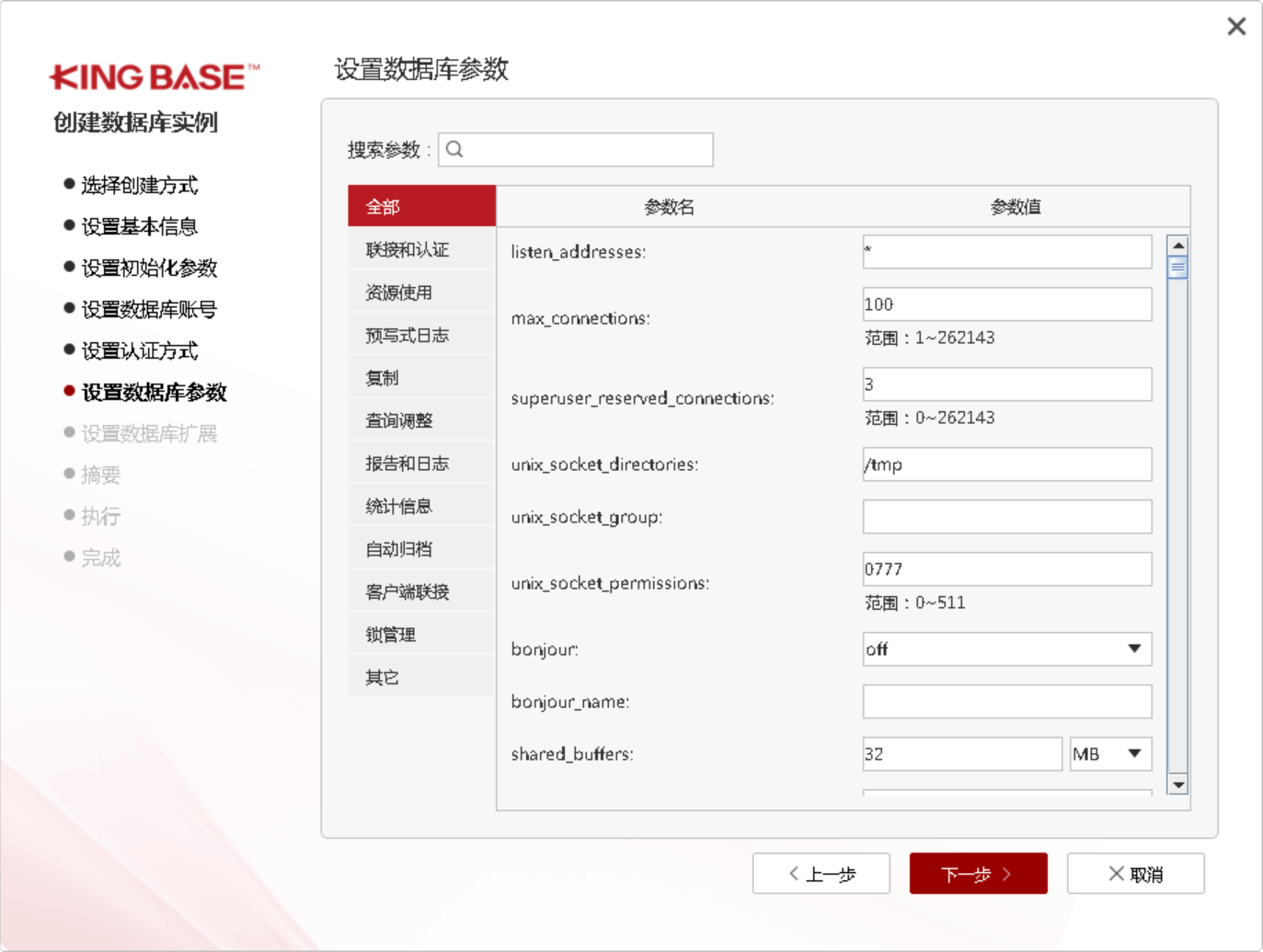Click the current 设置数据库参数 step

pyautogui.click(x=154, y=392)
